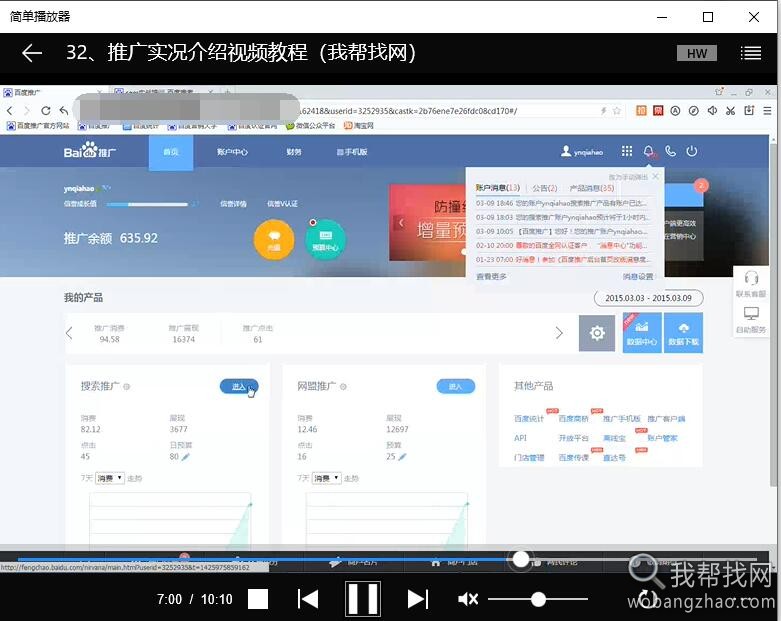781x621 pixels.
Task: Click the headset customer service icon
Action: tap(751, 278)
